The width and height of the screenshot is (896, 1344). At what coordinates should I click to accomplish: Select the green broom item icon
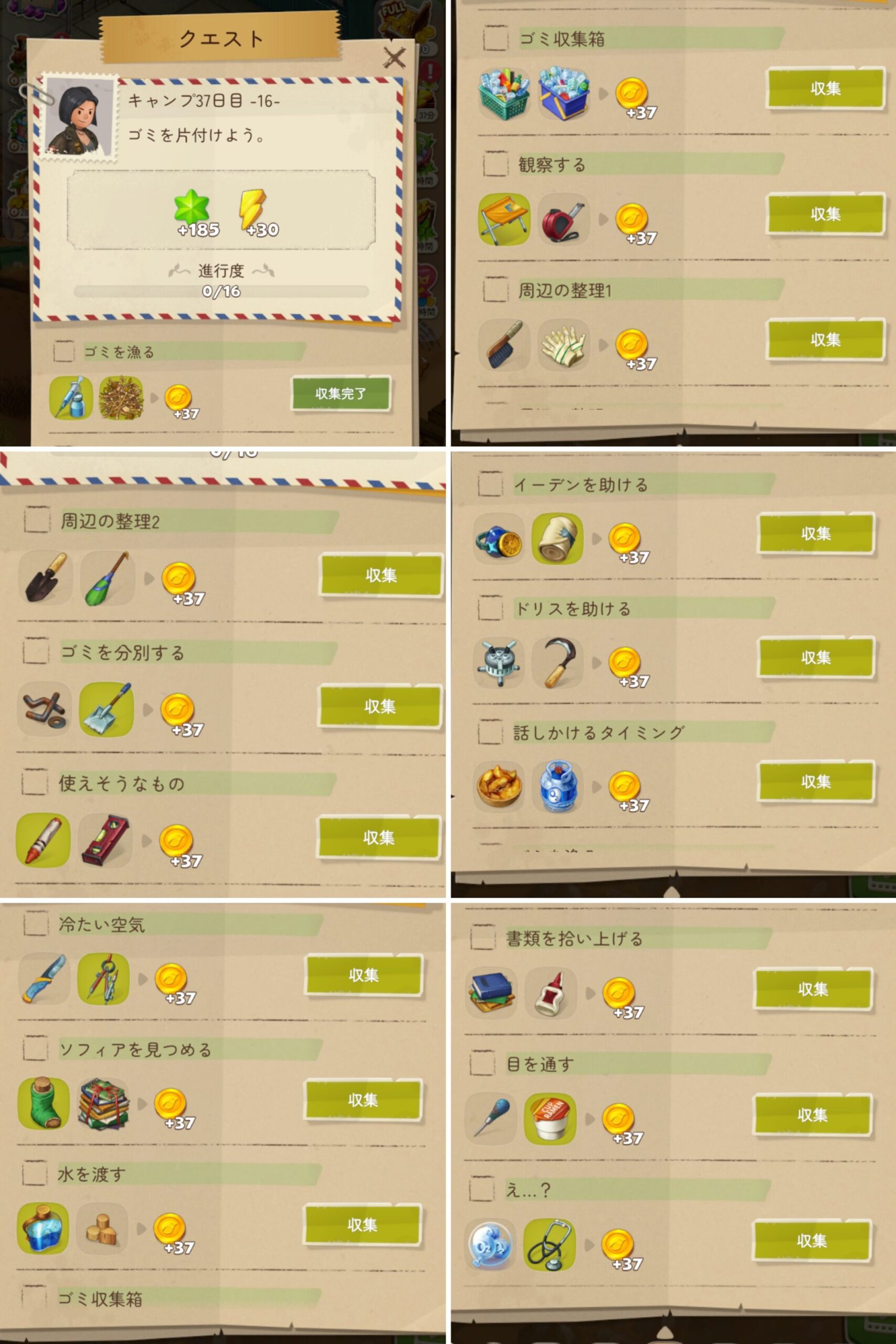pos(107,578)
